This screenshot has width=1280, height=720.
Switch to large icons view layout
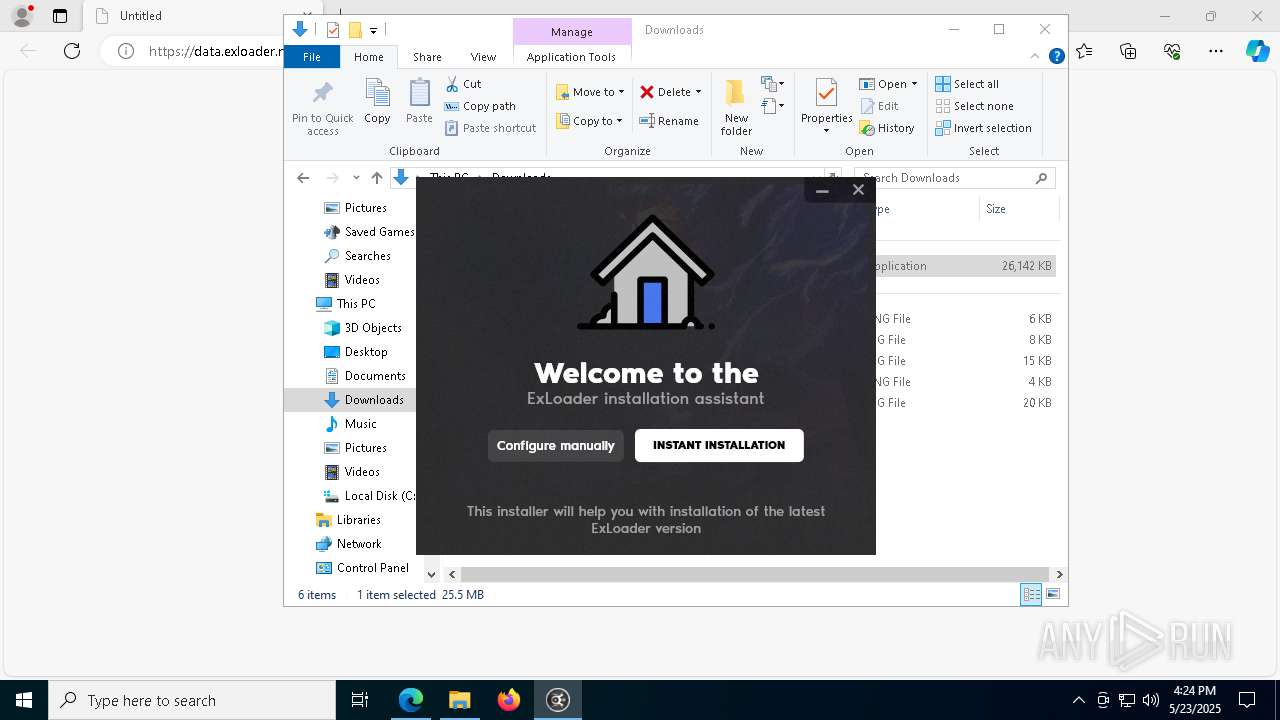tap(1052, 595)
